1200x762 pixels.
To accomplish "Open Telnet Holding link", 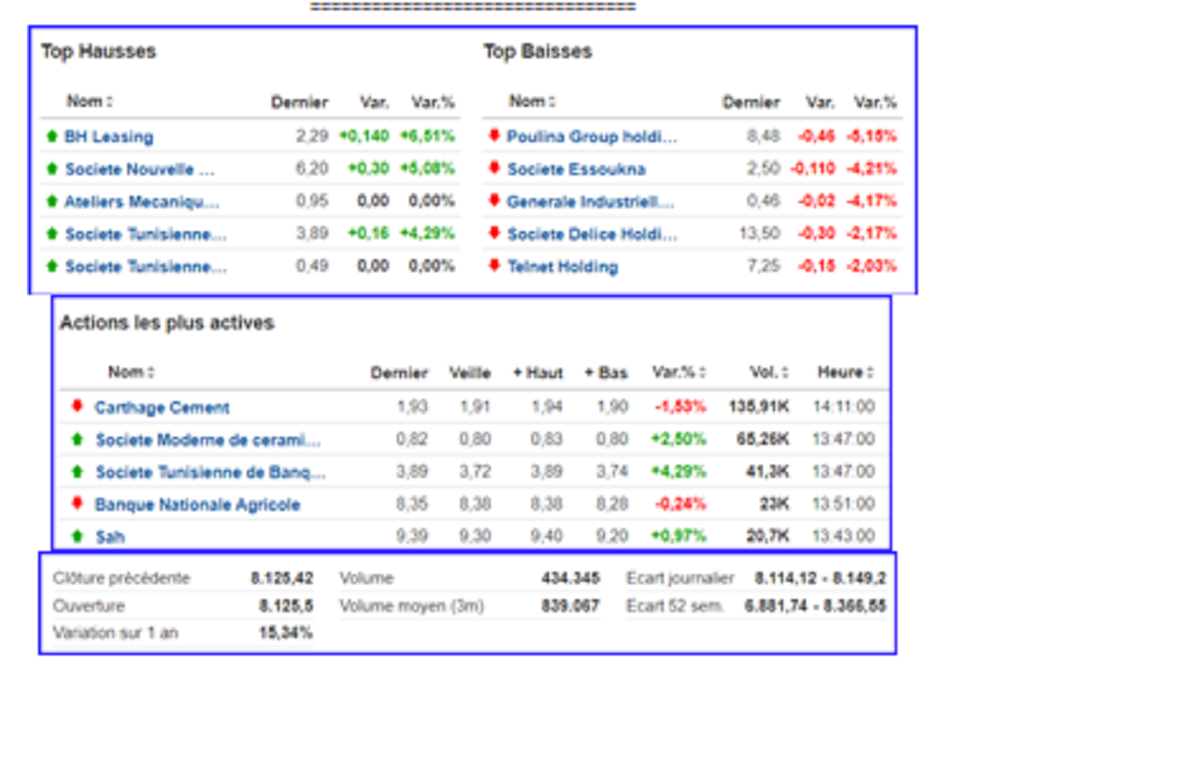I will [x=562, y=266].
